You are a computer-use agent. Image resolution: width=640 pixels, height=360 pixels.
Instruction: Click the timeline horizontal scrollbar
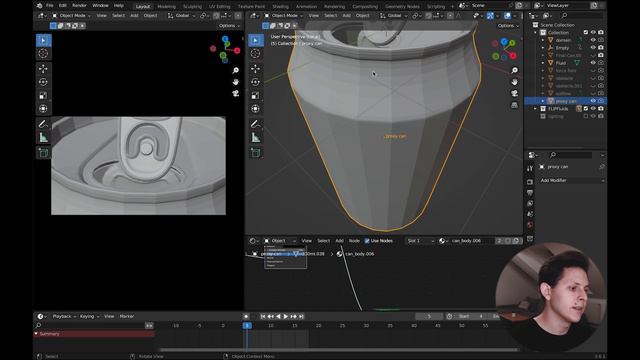[339, 350]
